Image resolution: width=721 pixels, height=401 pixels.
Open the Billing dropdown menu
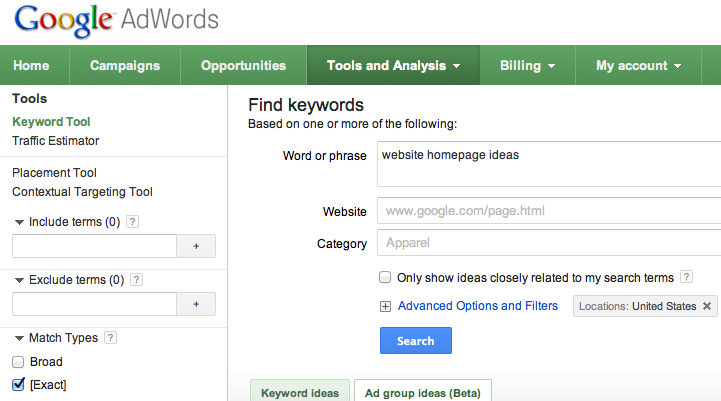point(527,65)
